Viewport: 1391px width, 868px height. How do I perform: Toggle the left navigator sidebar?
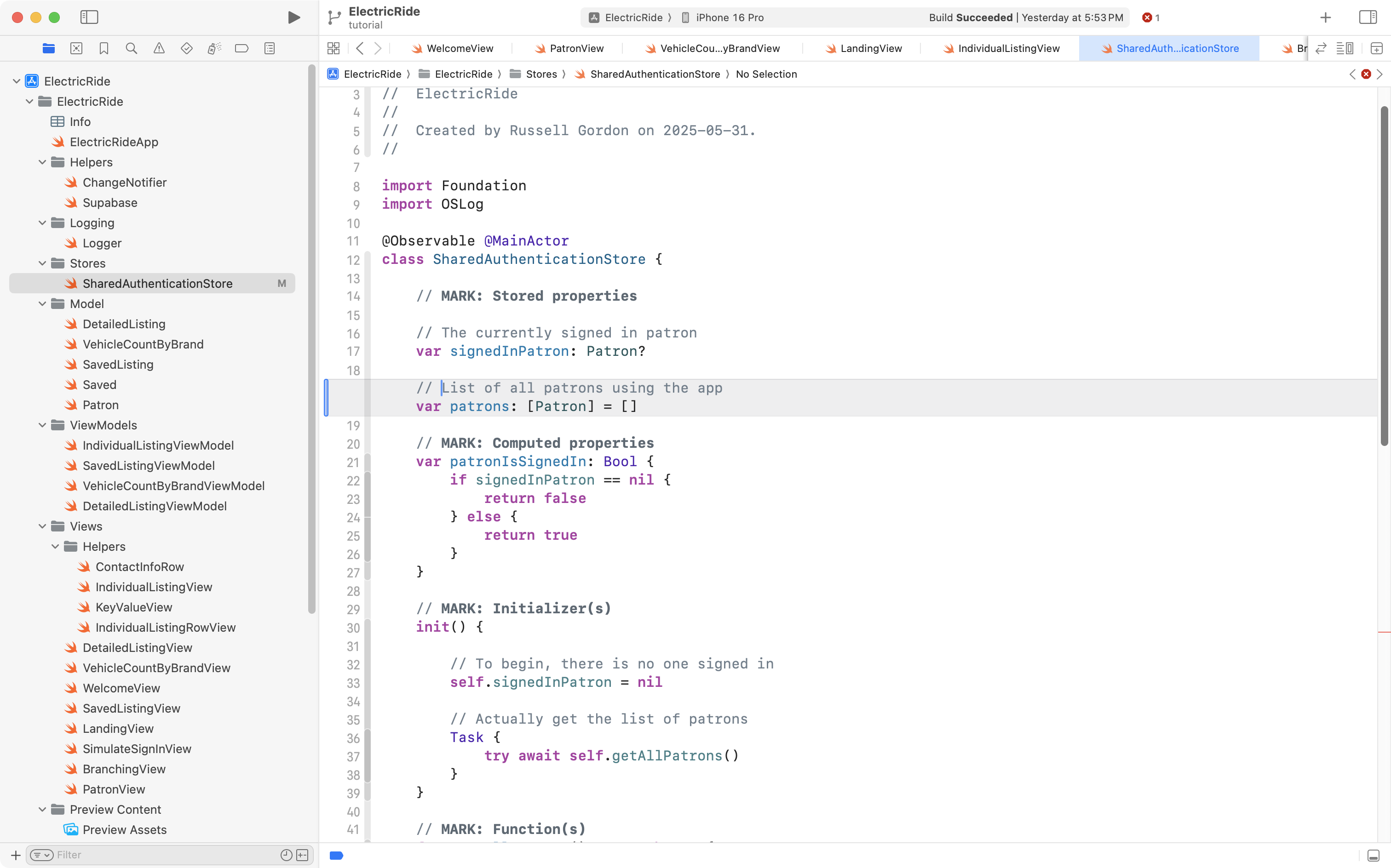tap(89, 17)
